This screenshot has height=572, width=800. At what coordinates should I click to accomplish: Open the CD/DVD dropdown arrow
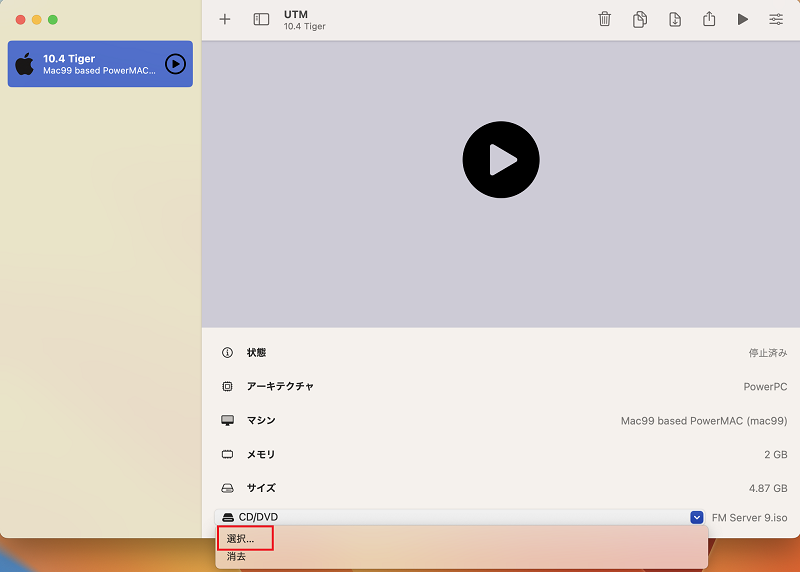tap(697, 517)
